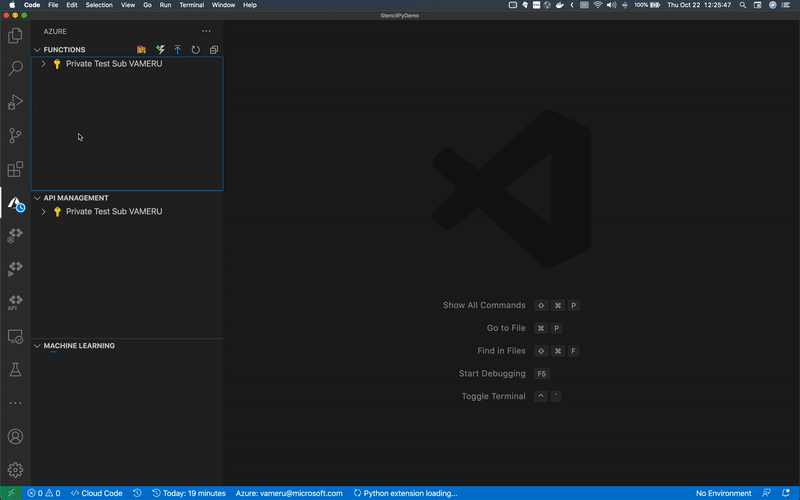Click Deploy to Function App arrow icon
Viewport: 800px width, 500px height.
coord(178,49)
